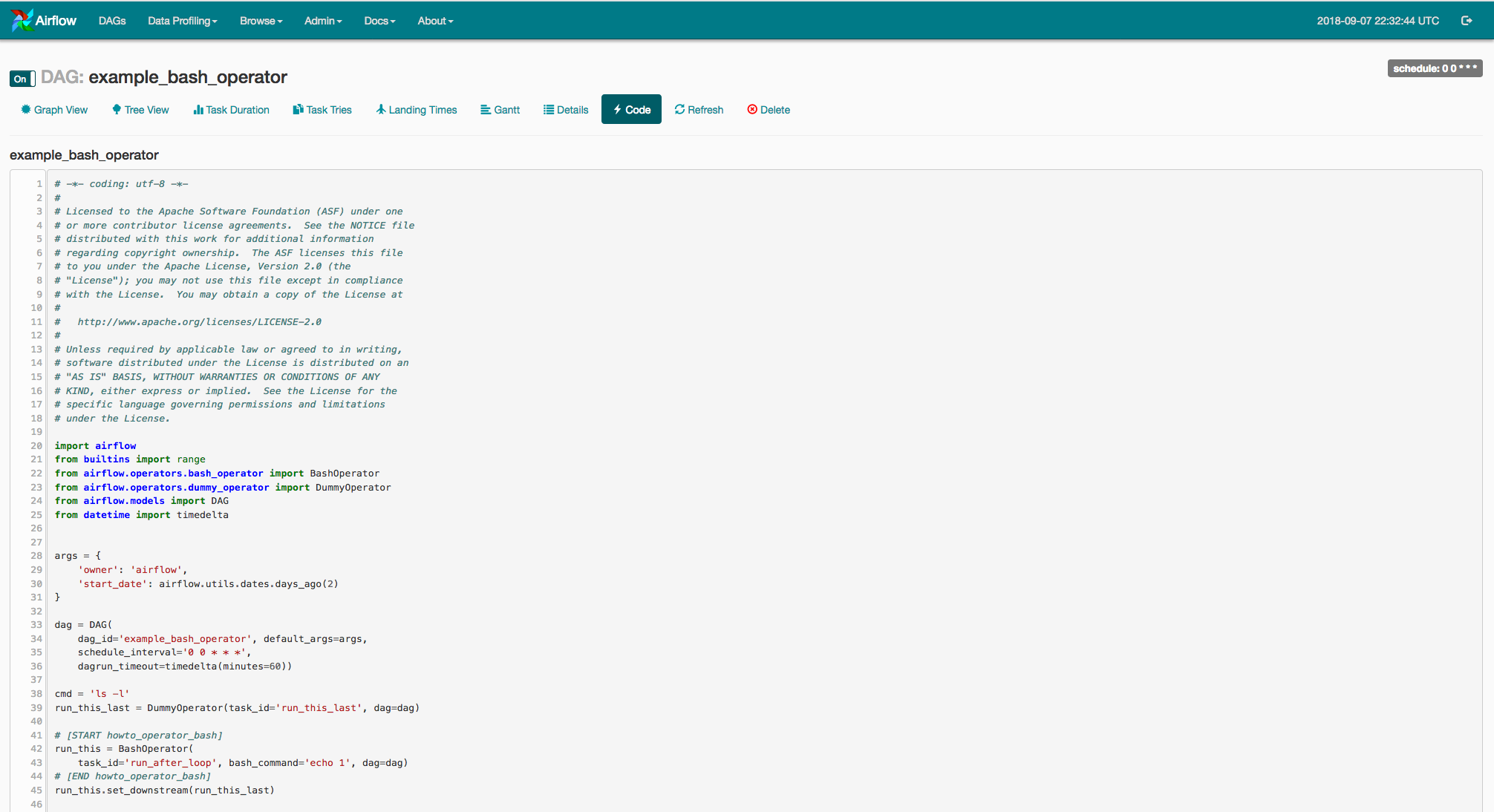
Task: Go to DAGs in navbar
Action: [x=112, y=21]
